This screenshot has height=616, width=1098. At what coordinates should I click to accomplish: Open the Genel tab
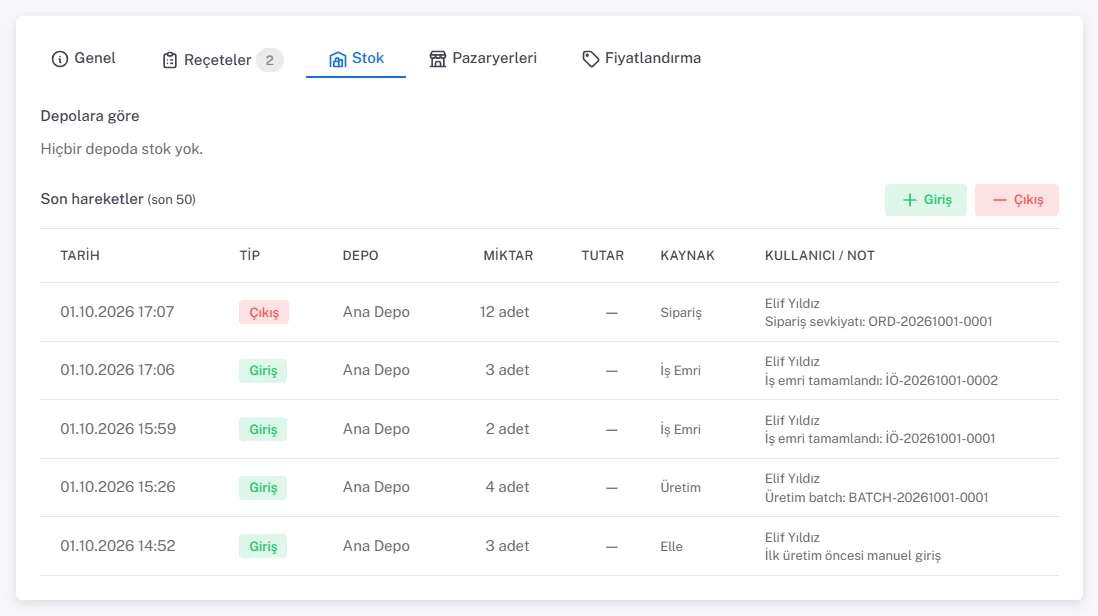click(x=83, y=59)
